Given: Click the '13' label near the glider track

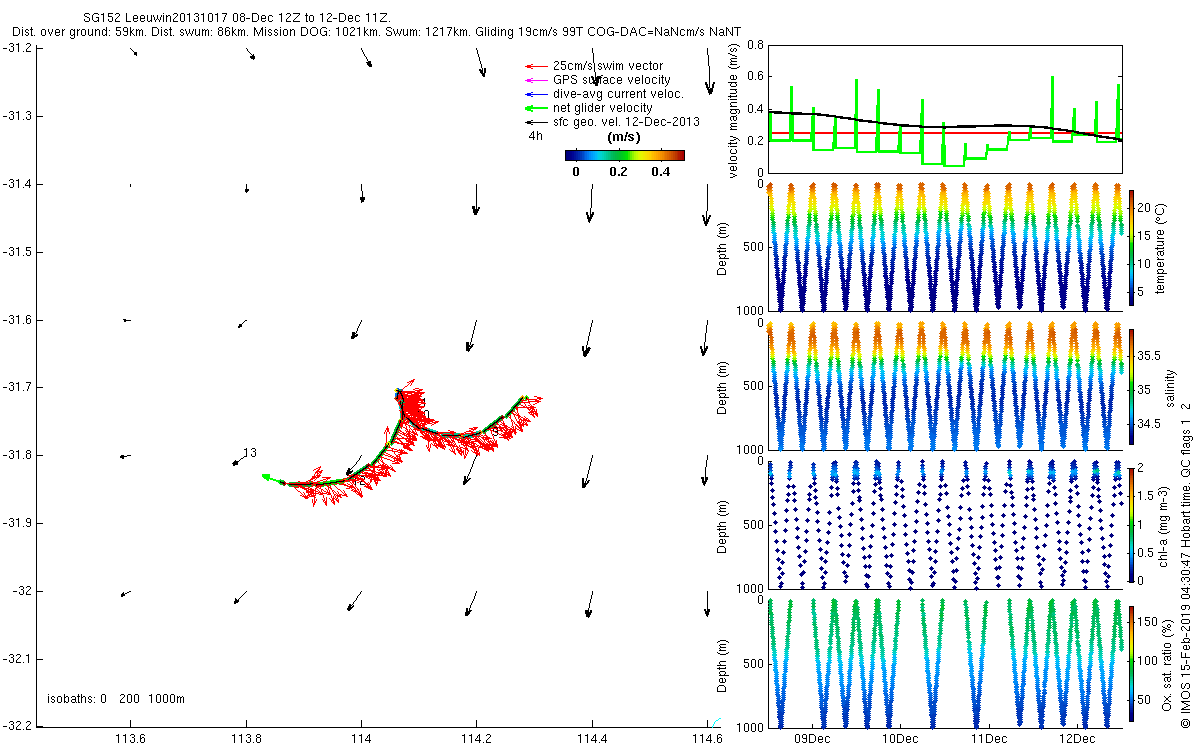Looking at the screenshot, I should coord(250,453).
